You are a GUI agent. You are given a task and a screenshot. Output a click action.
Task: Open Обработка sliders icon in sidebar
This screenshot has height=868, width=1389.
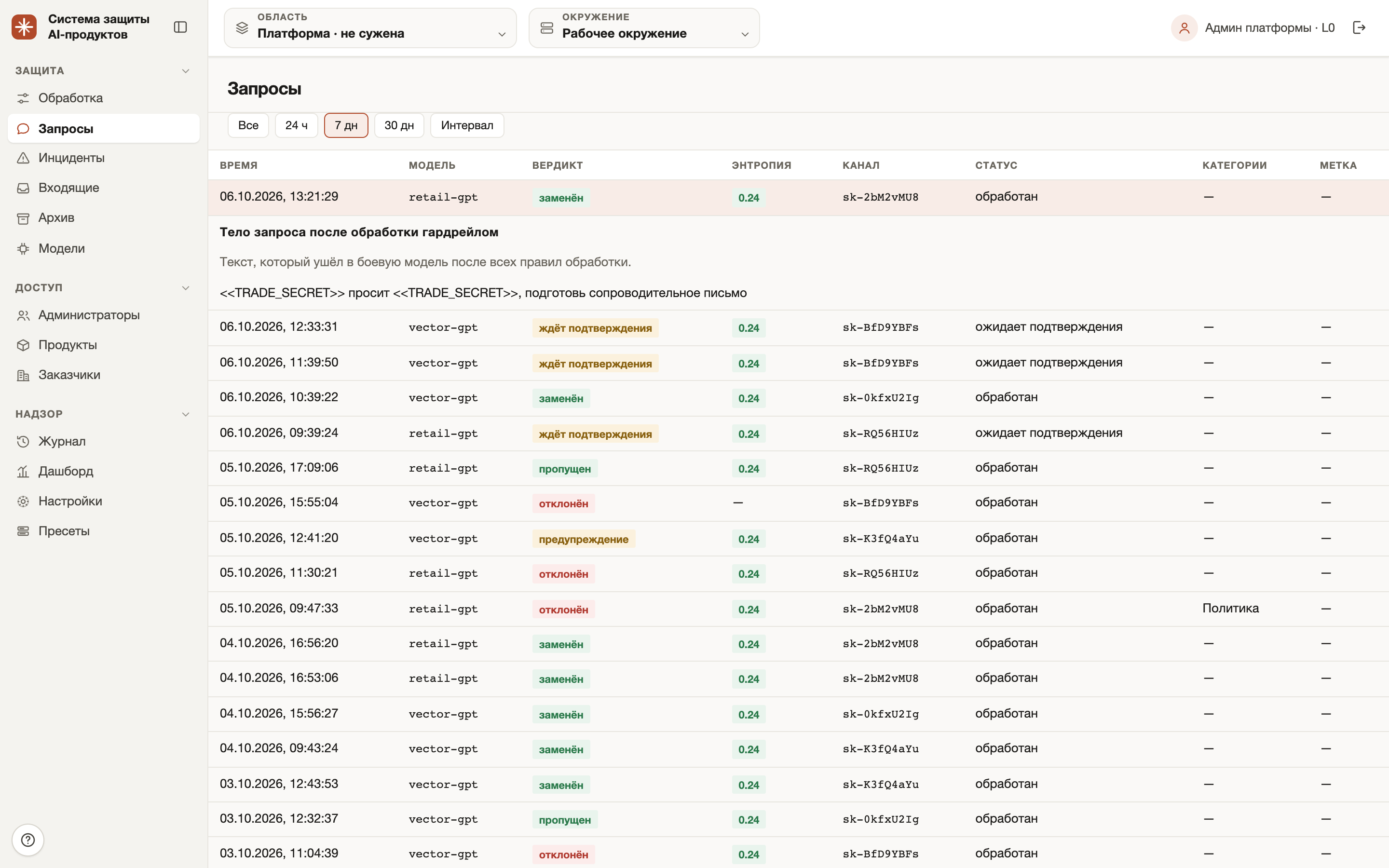[x=23, y=98]
